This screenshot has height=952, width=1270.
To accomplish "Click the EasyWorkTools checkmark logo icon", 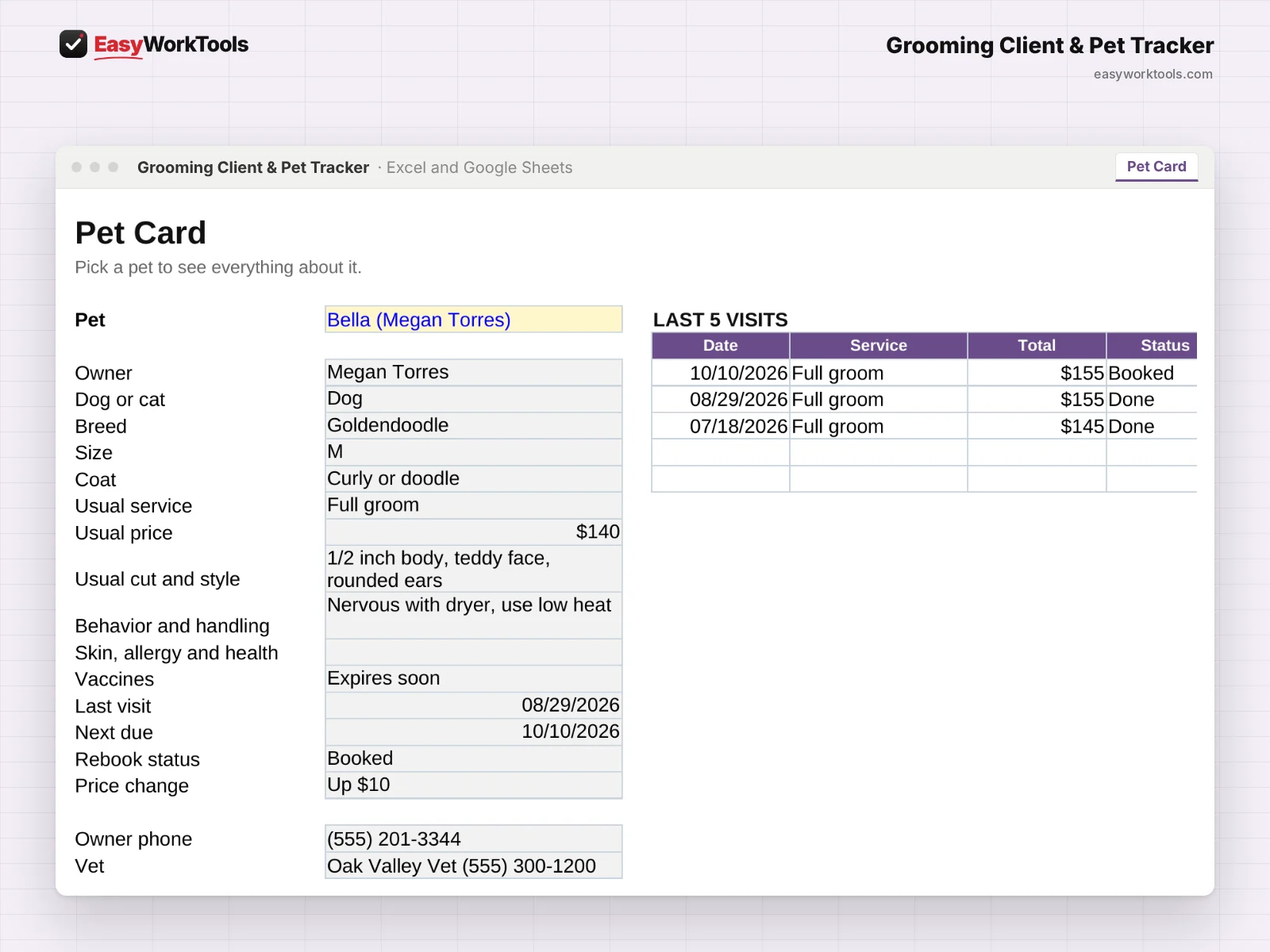I will (x=73, y=44).
